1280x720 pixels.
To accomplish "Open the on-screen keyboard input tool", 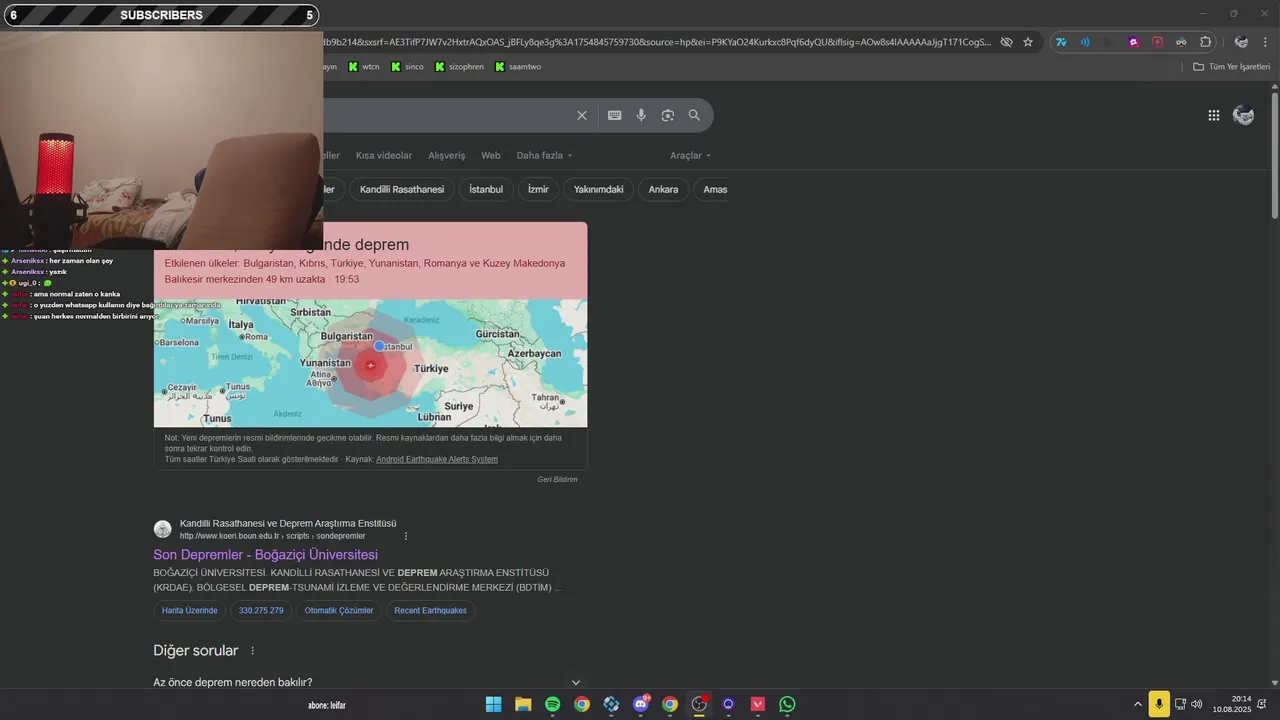I will pyautogui.click(x=615, y=115).
